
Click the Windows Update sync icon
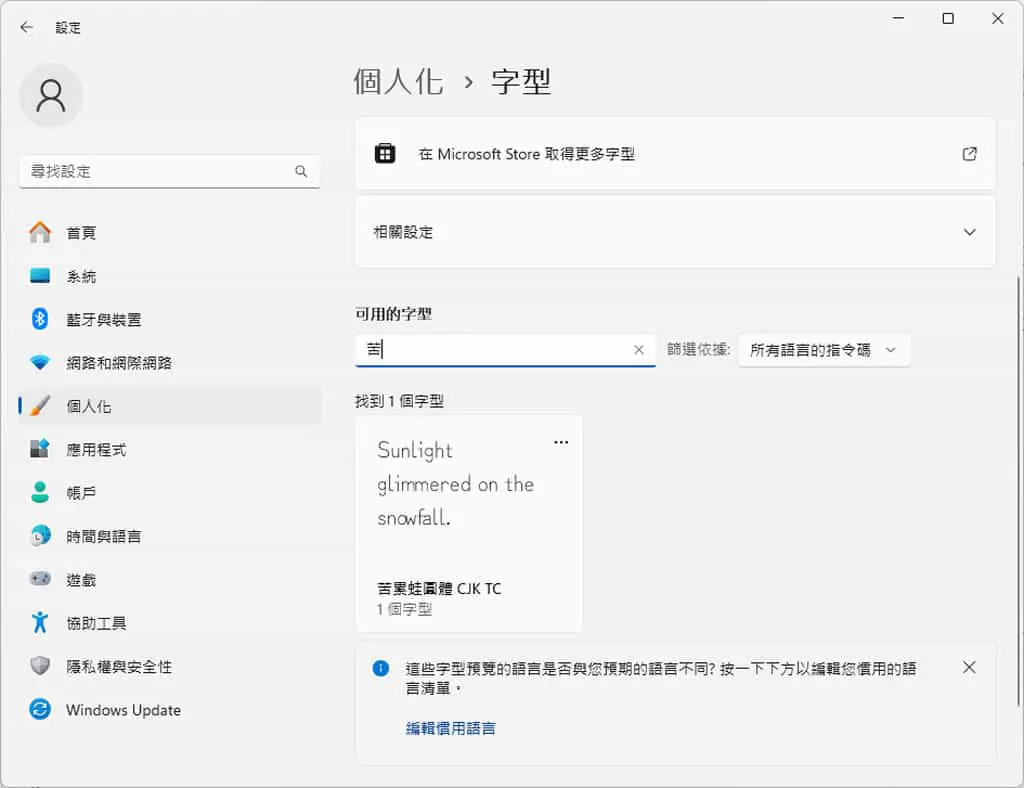tap(40, 710)
